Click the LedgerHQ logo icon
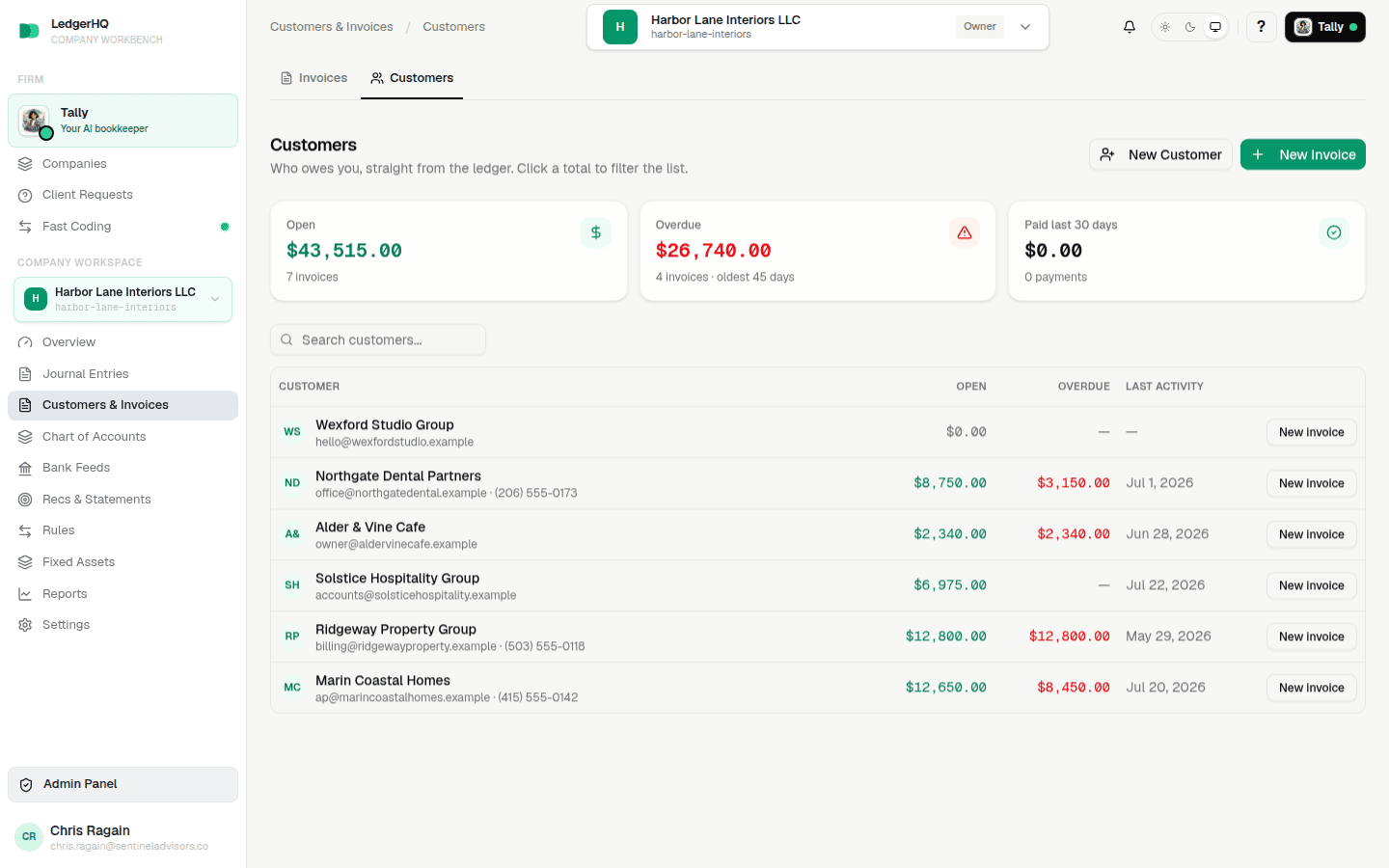Image resolution: width=1389 pixels, height=868 pixels. (29, 31)
